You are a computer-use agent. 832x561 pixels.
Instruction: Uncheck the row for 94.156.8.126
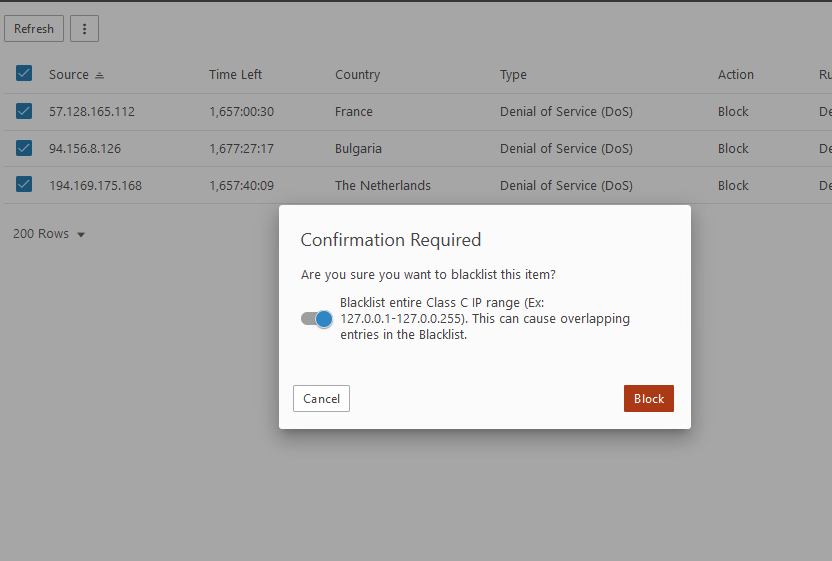click(24, 148)
